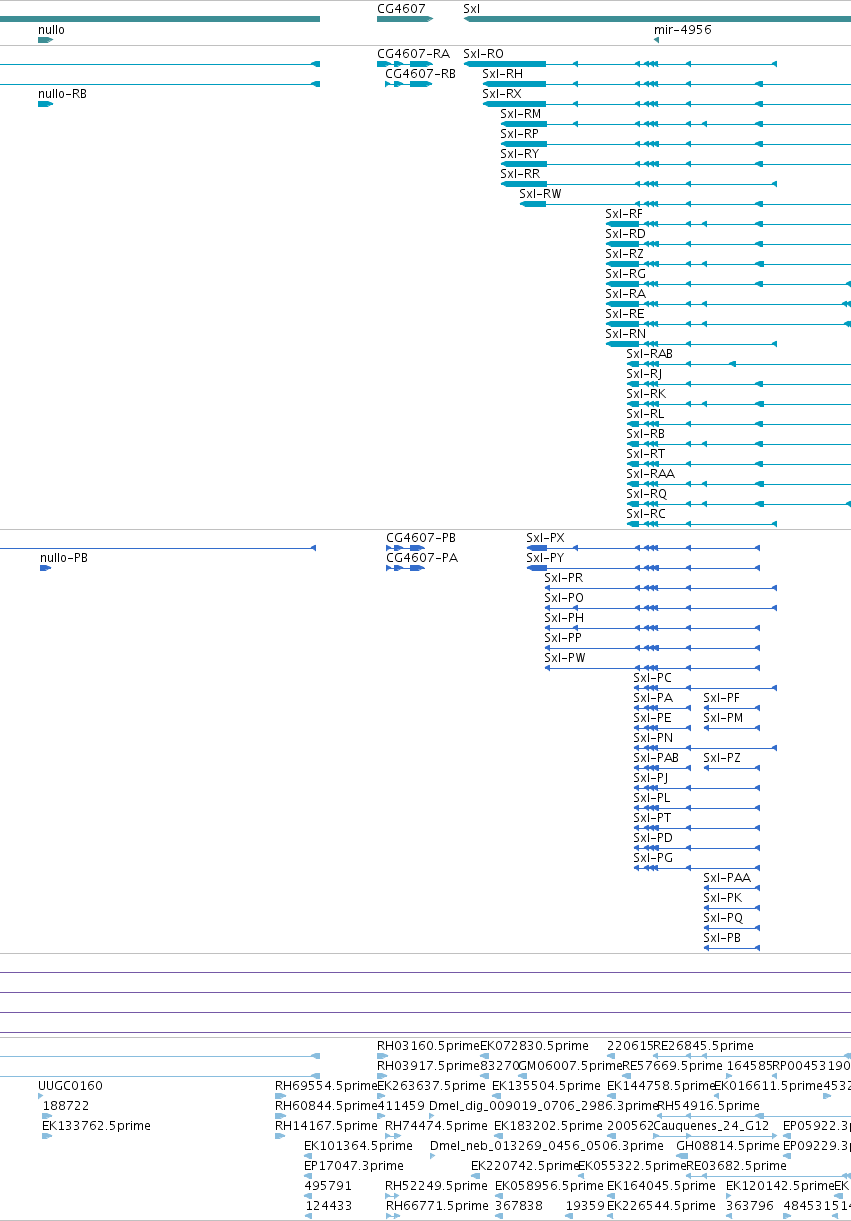The width and height of the screenshot is (851, 1221).
Task: Select the Sxl-RT transcript label
Action: tap(645, 453)
